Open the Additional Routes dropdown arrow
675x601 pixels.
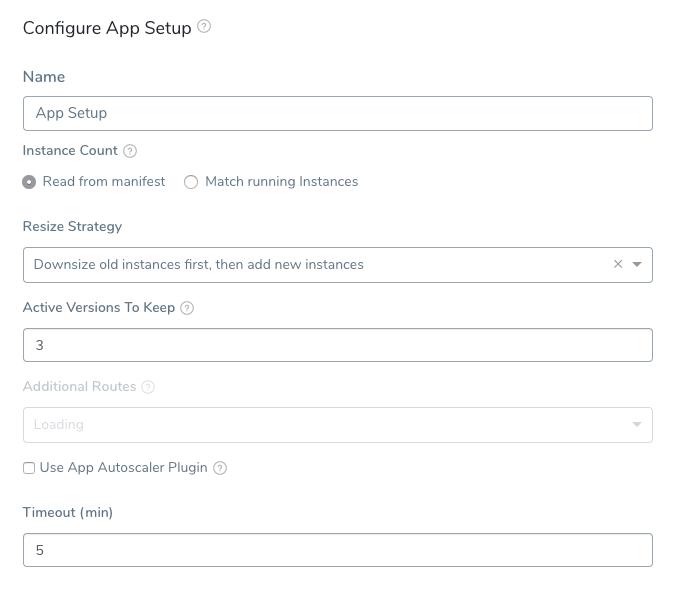[637, 424]
